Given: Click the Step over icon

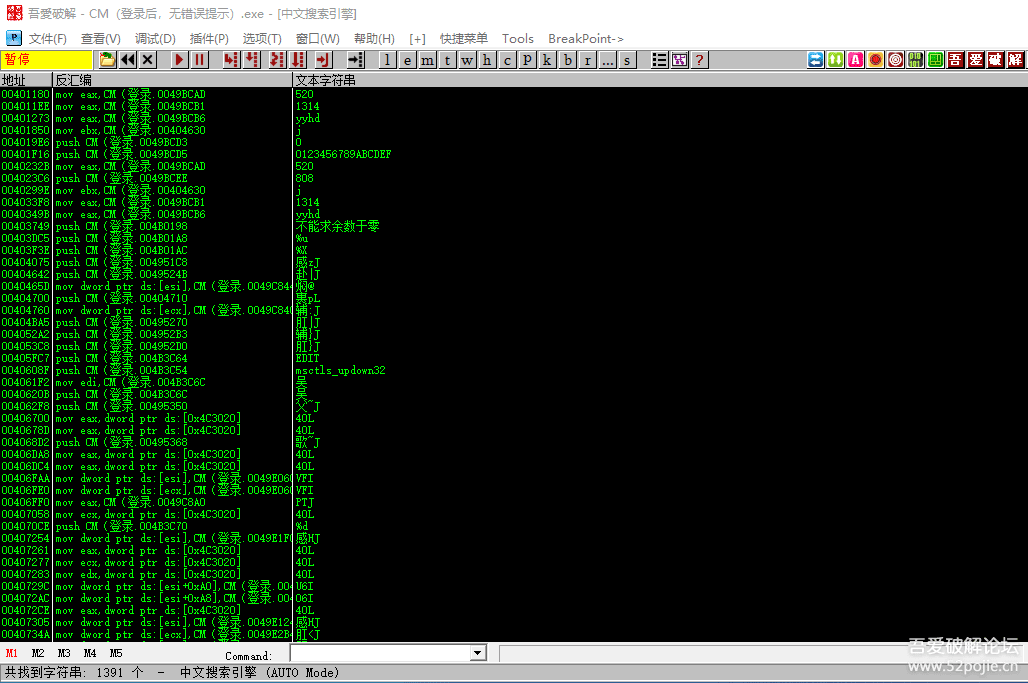Looking at the screenshot, I should pos(252,60).
